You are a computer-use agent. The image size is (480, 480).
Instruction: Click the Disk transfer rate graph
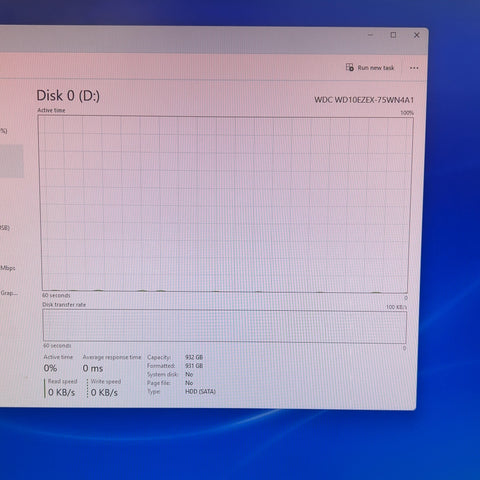224,326
